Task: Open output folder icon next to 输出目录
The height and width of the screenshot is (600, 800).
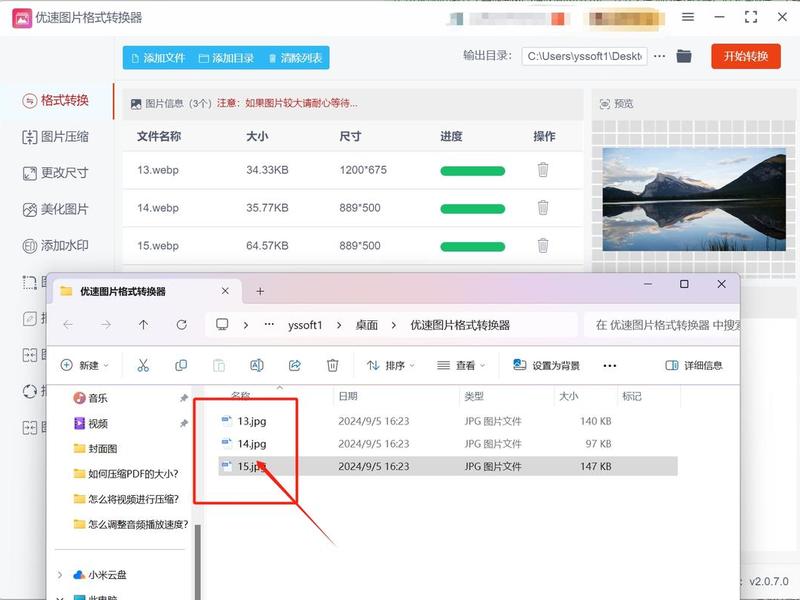Action: pos(684,56)
